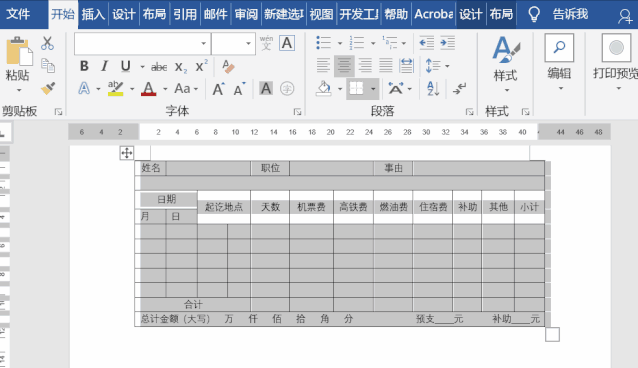Open the 剪贴板 pane launcher
Image resolution: width=638 pixels, height=368 pixels.
click(59, 112)
